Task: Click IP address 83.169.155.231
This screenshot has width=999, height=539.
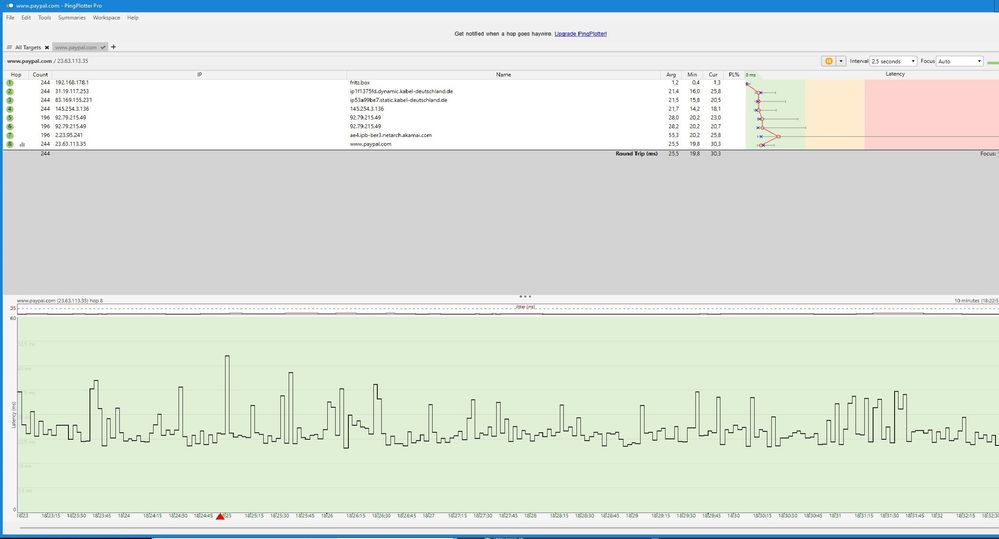Action: 73,100
